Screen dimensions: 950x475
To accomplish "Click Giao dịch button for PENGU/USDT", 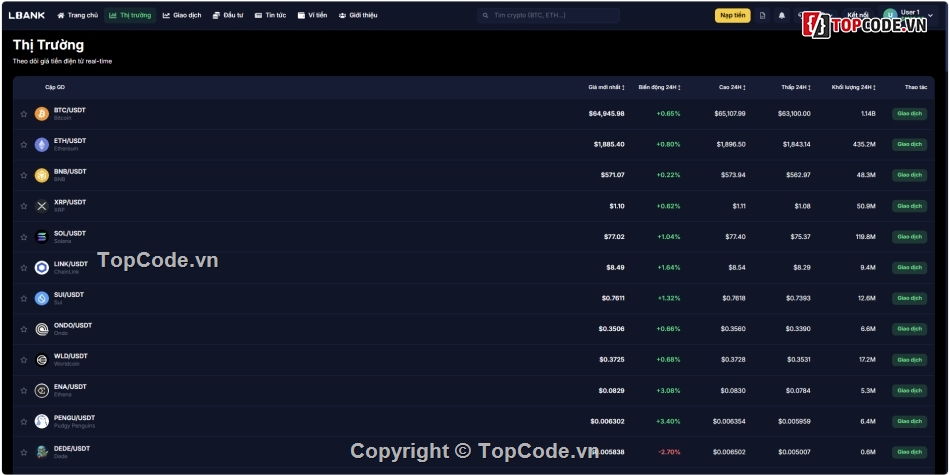I will 909,421.
